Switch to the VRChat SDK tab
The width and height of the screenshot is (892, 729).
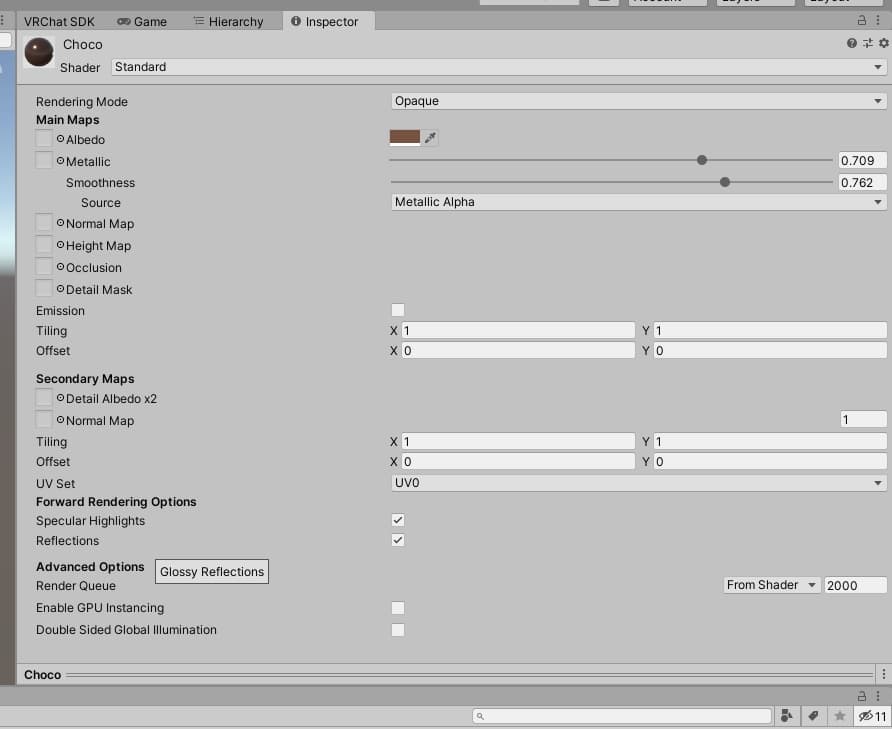59,22
